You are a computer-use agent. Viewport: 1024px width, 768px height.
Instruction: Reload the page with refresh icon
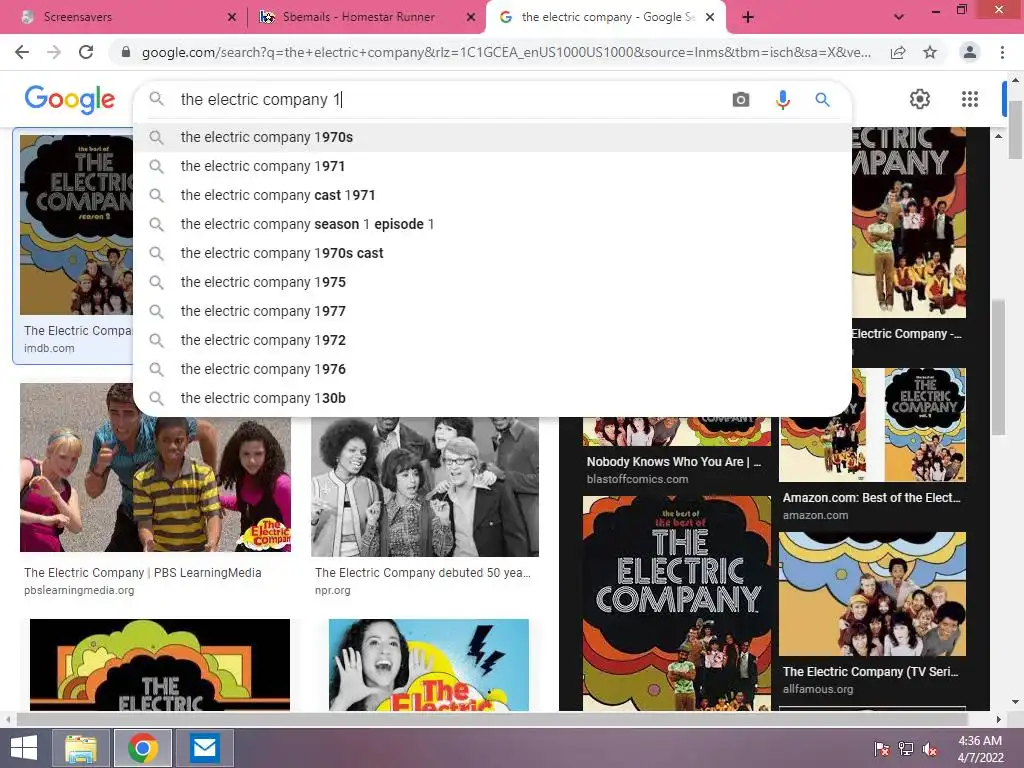[x=86, y=52]
